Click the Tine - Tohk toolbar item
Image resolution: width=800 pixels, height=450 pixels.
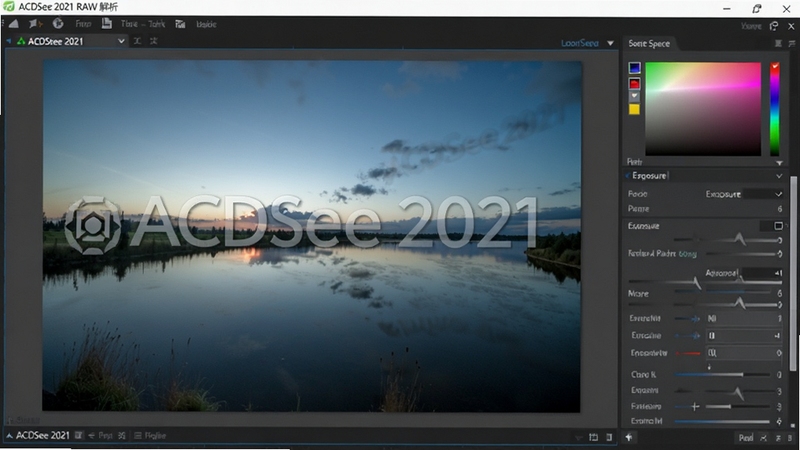[143, 23]
